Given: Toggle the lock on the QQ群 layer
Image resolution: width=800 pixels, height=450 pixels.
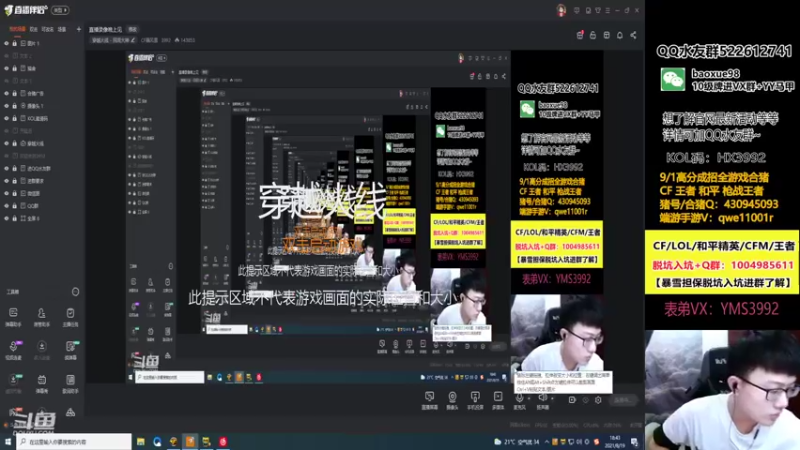Looking at the screenshot, I should (x=14, y=206).
